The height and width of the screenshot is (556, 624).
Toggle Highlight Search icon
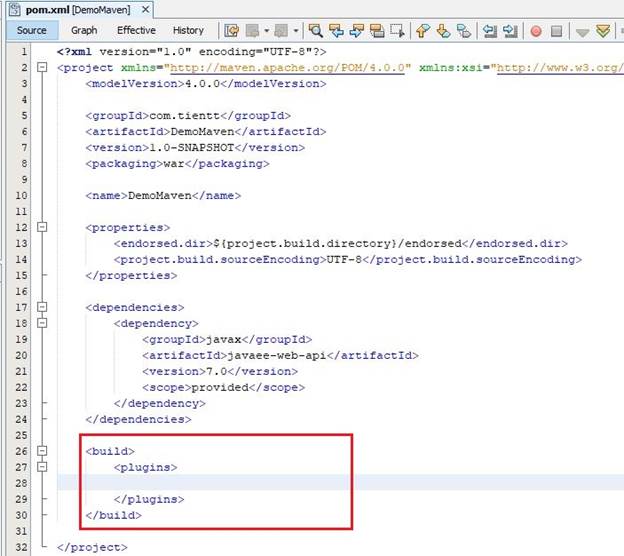point(377,30)
